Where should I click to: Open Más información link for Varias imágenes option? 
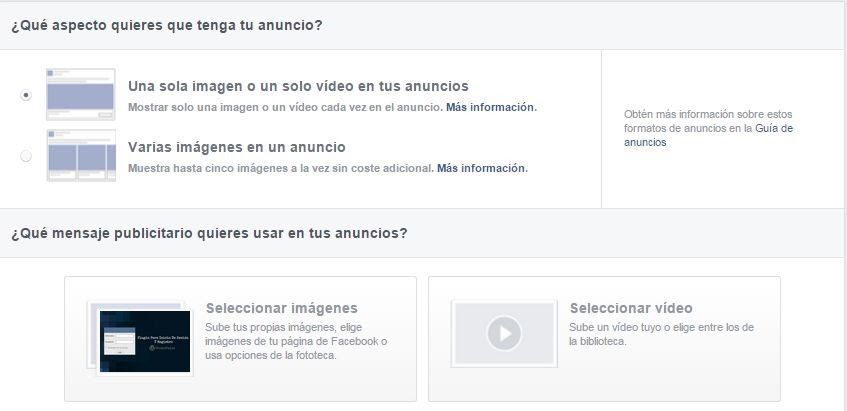tap(482, 168)
